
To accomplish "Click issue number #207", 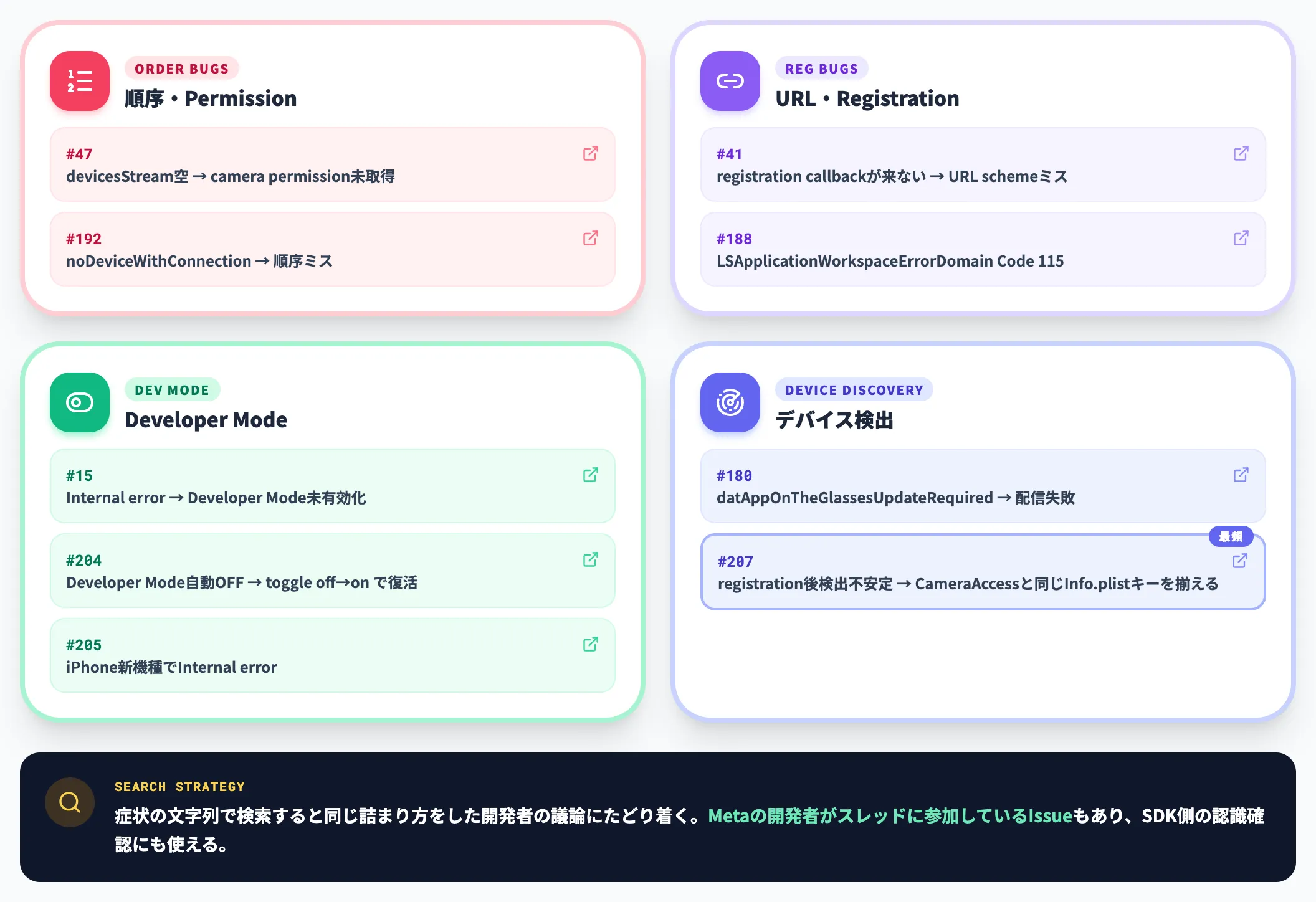I will [x=735, y=561].
